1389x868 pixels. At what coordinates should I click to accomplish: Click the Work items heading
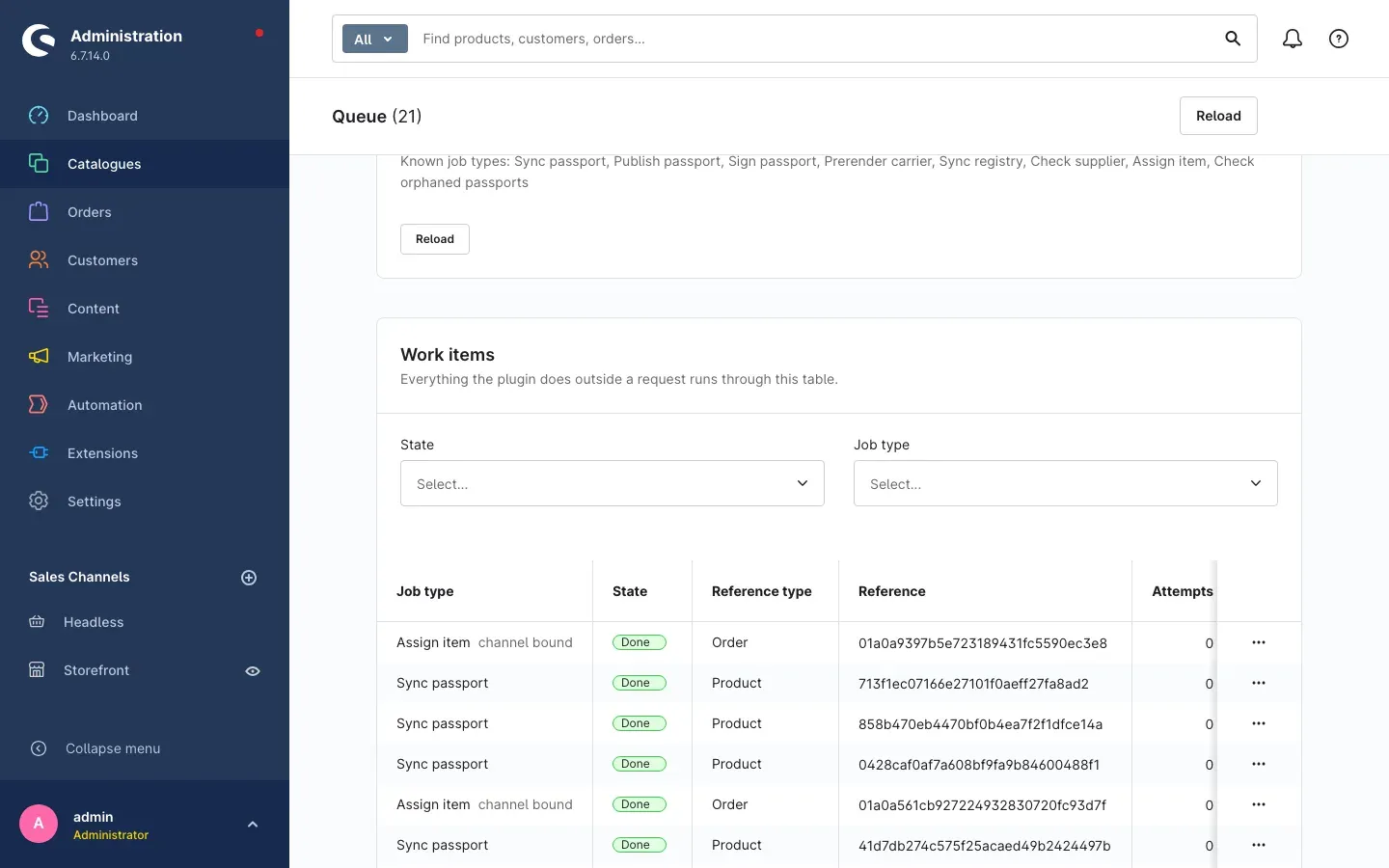click(x=448, y=355)
